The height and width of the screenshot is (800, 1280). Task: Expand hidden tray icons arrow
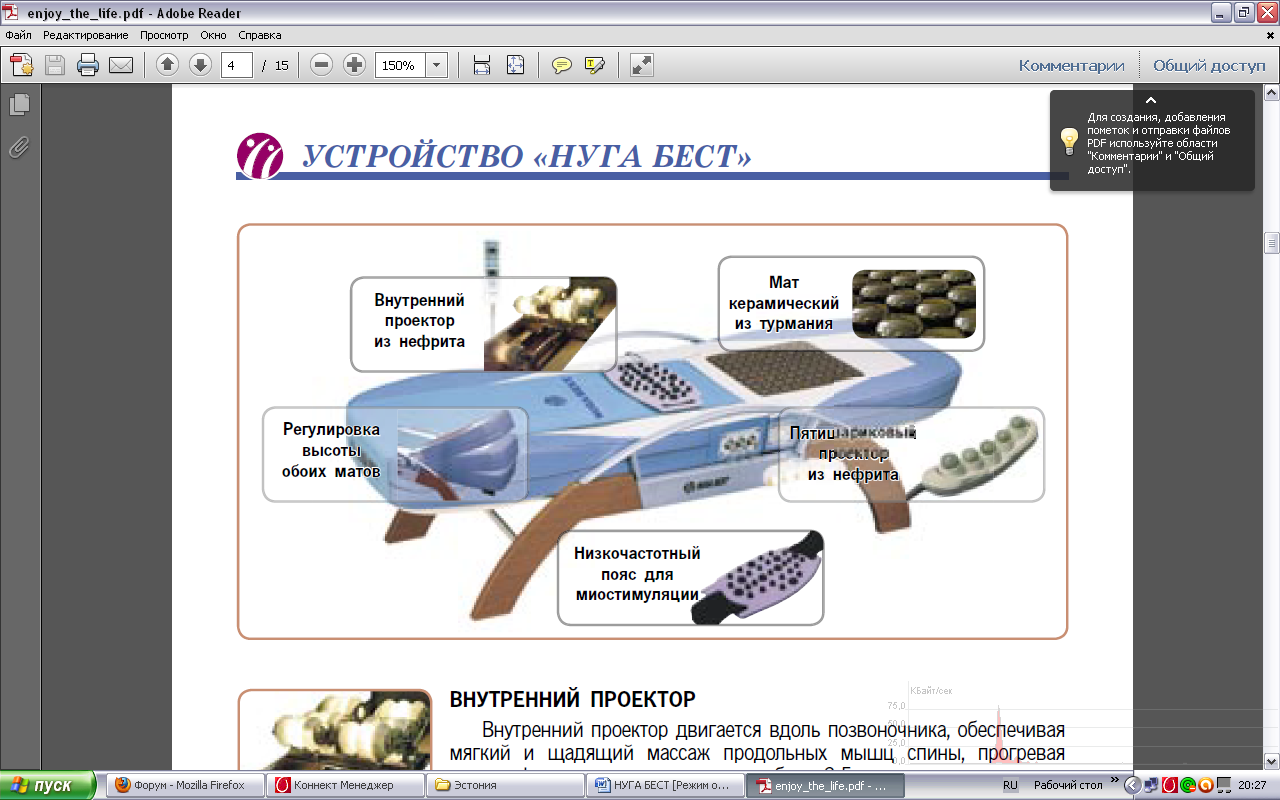(x=1133, y=785)
